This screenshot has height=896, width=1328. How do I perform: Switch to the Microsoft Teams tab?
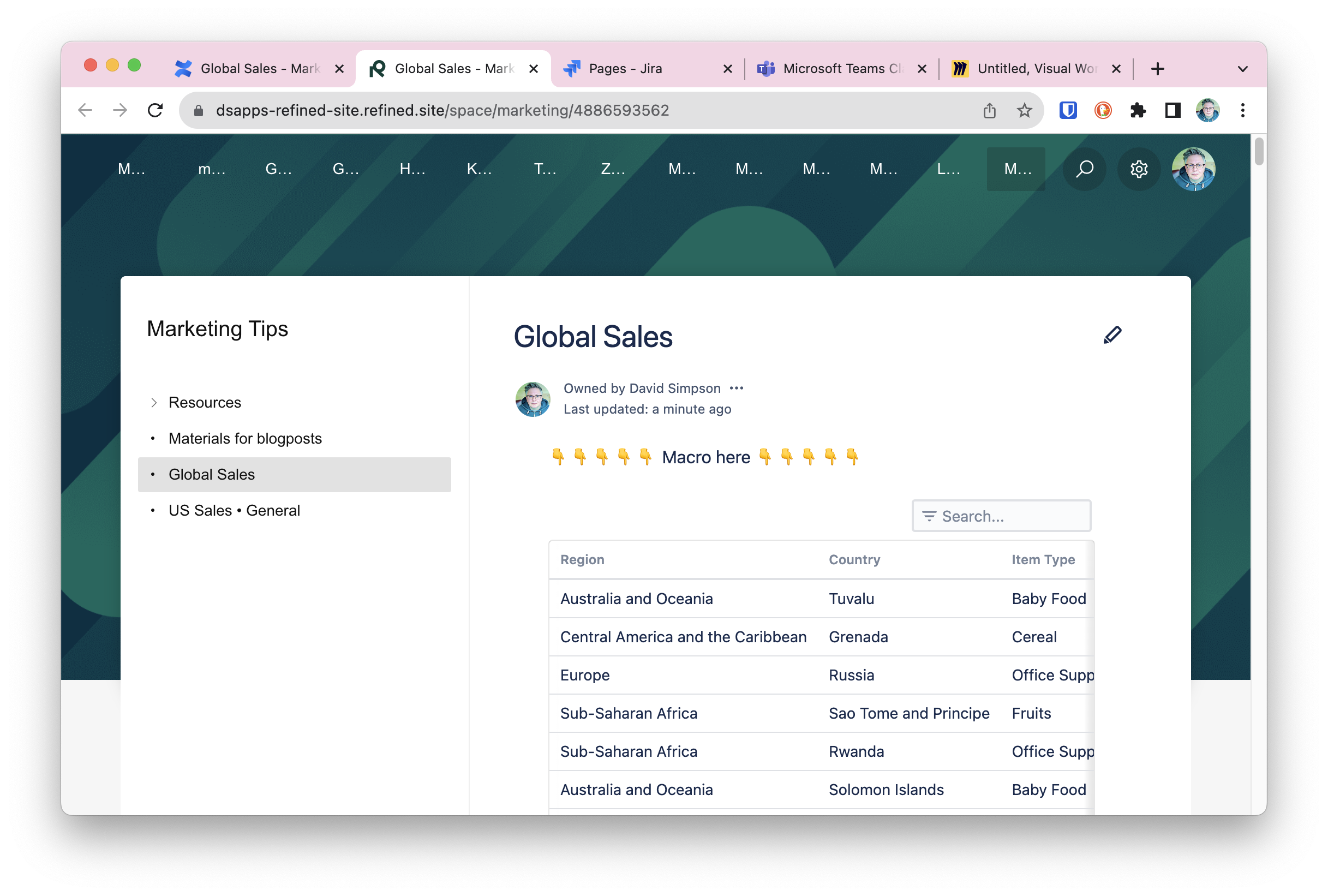842,69
